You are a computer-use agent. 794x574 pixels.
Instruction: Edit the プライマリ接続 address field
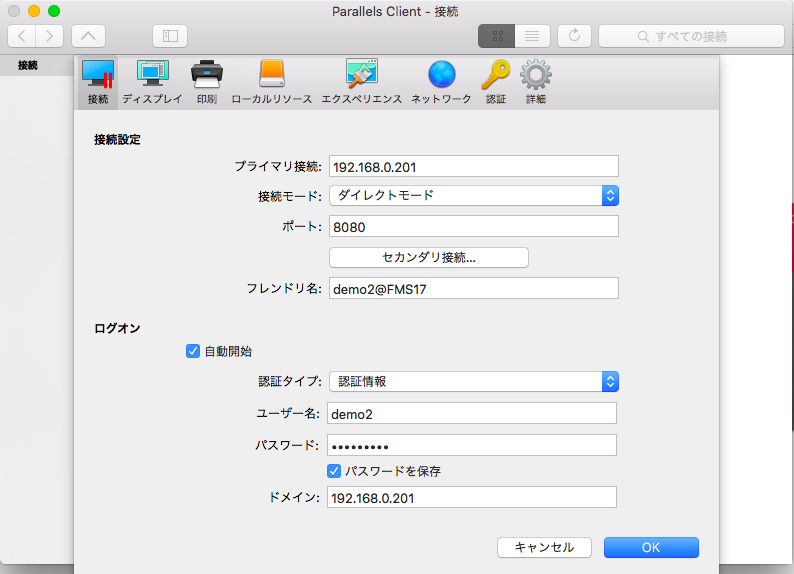473,167
